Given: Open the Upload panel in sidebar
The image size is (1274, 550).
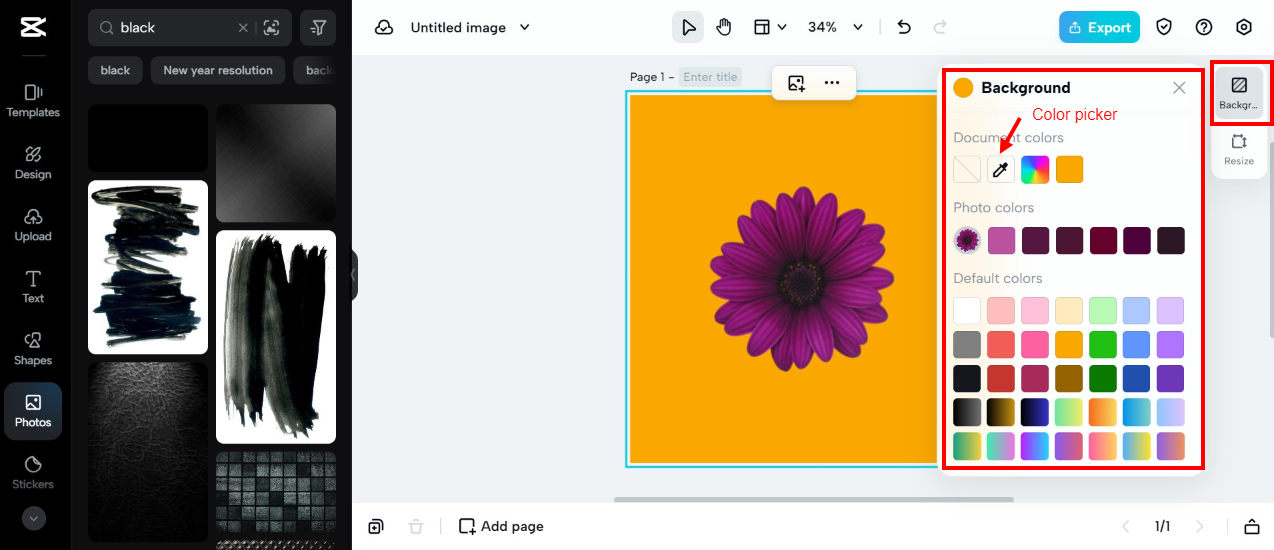Looking at the screenshot, I should (x=33, y=224).
